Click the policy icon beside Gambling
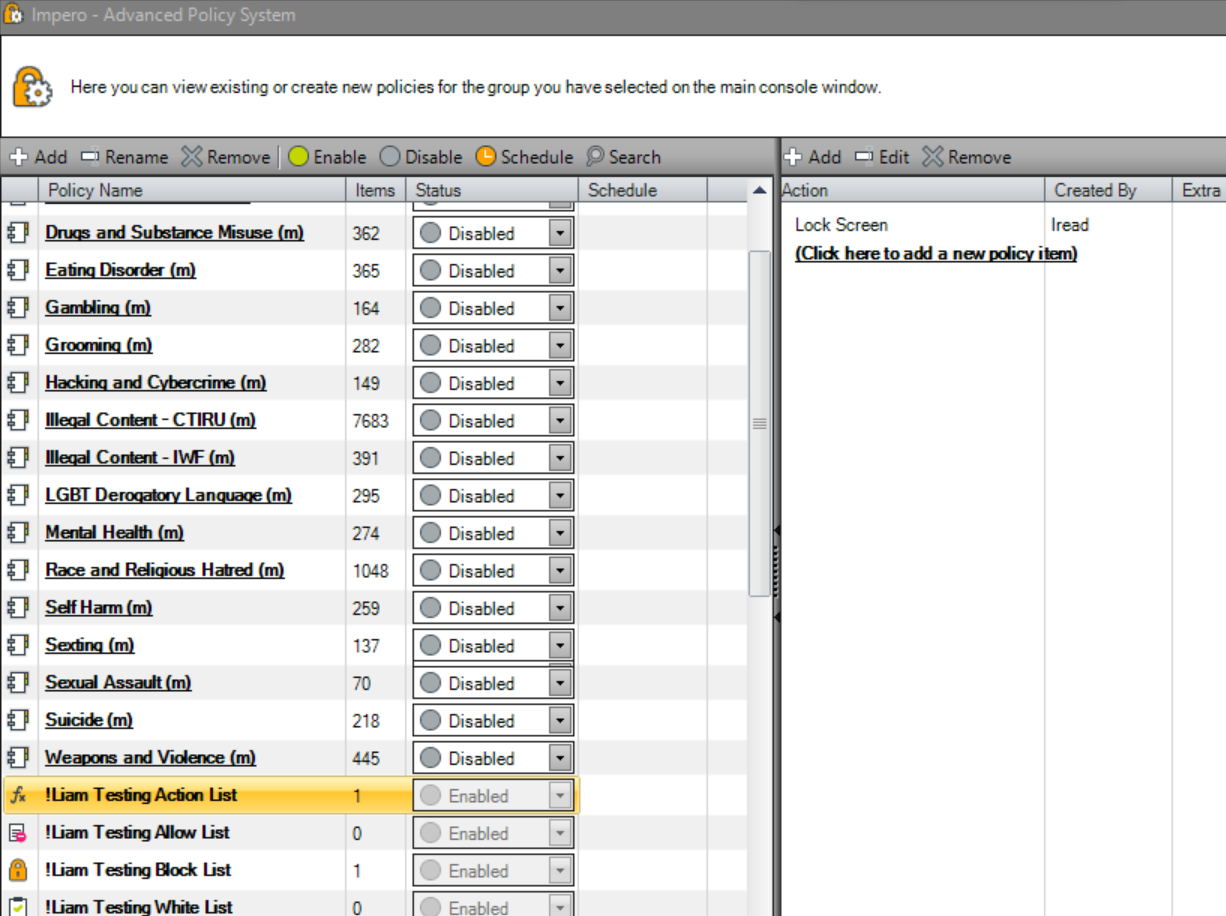1226x916 pixels. click(x=18, y=308)
